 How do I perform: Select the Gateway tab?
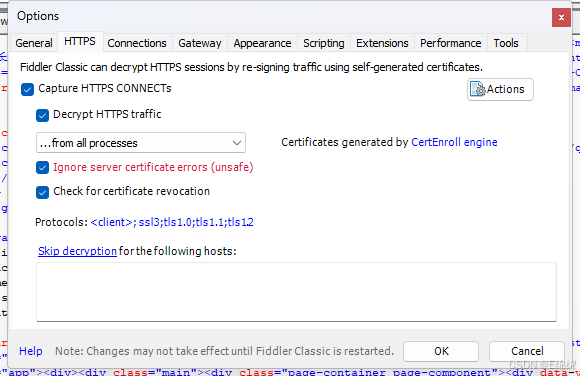click(x=200, y=43)
